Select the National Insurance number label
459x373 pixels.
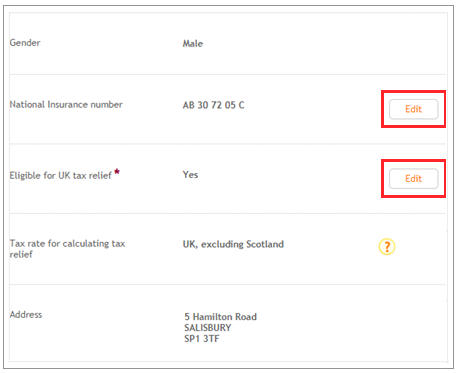tap(66, 104)
